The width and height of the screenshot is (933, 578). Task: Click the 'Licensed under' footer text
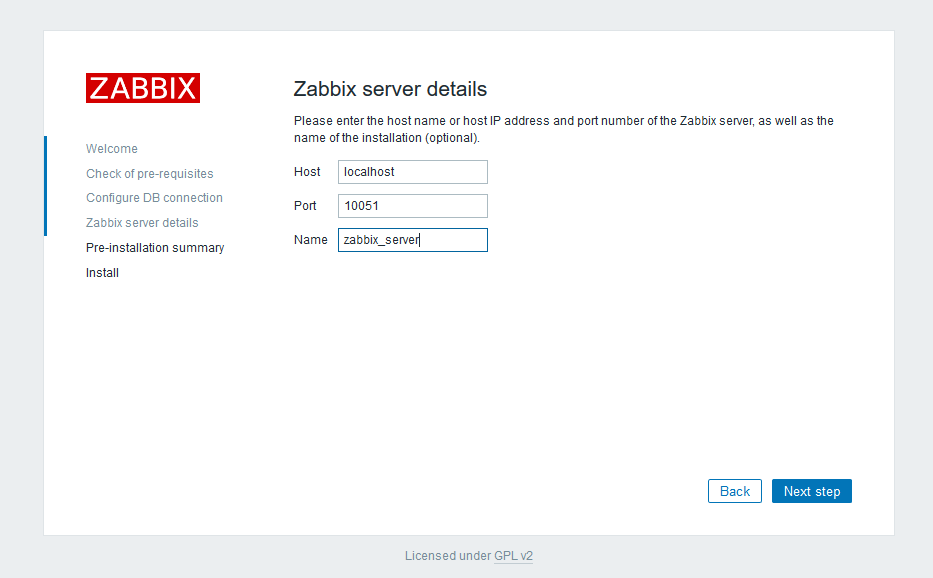[x=448, y=556]
